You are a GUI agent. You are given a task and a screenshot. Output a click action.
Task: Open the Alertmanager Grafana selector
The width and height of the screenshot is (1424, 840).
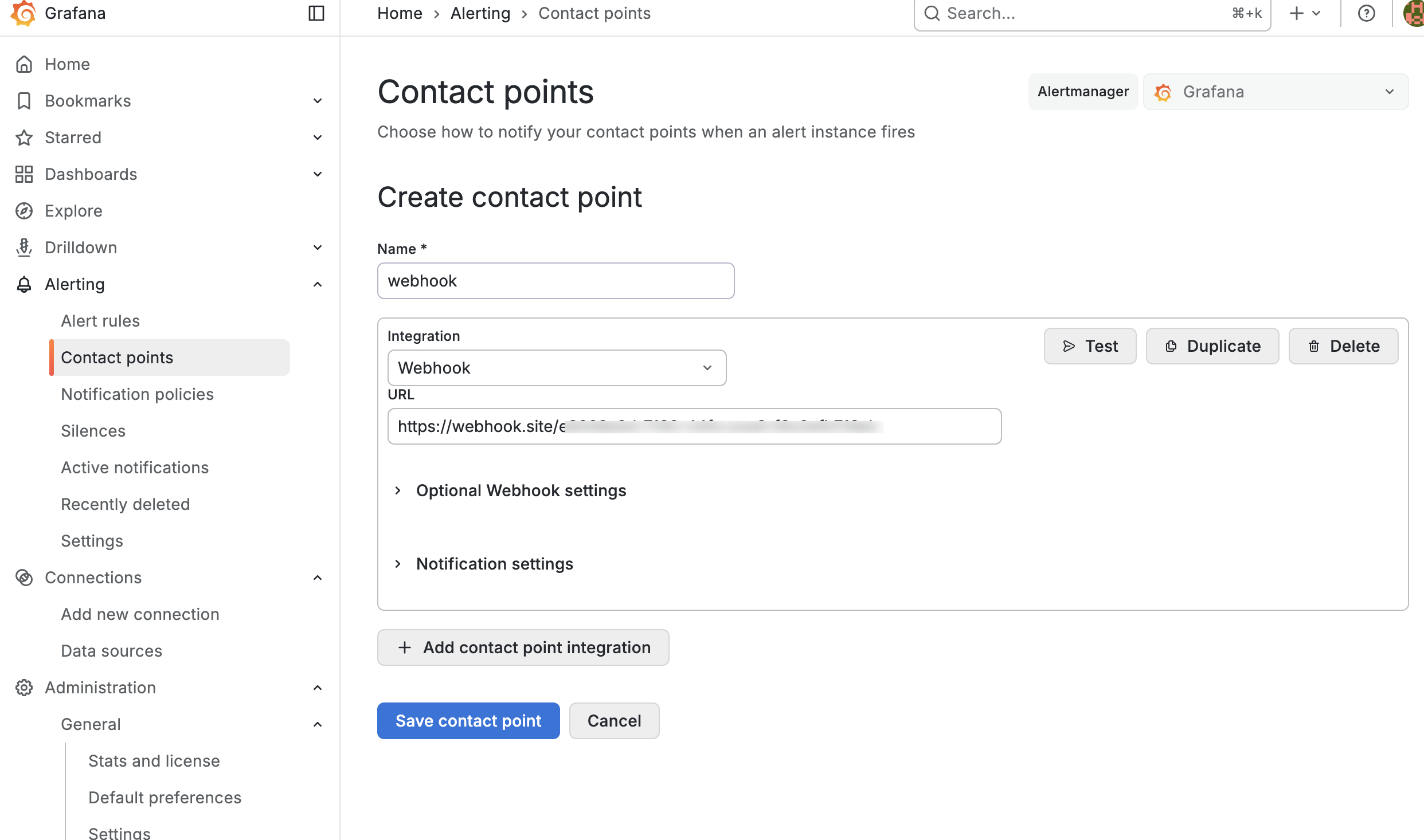1276,92
